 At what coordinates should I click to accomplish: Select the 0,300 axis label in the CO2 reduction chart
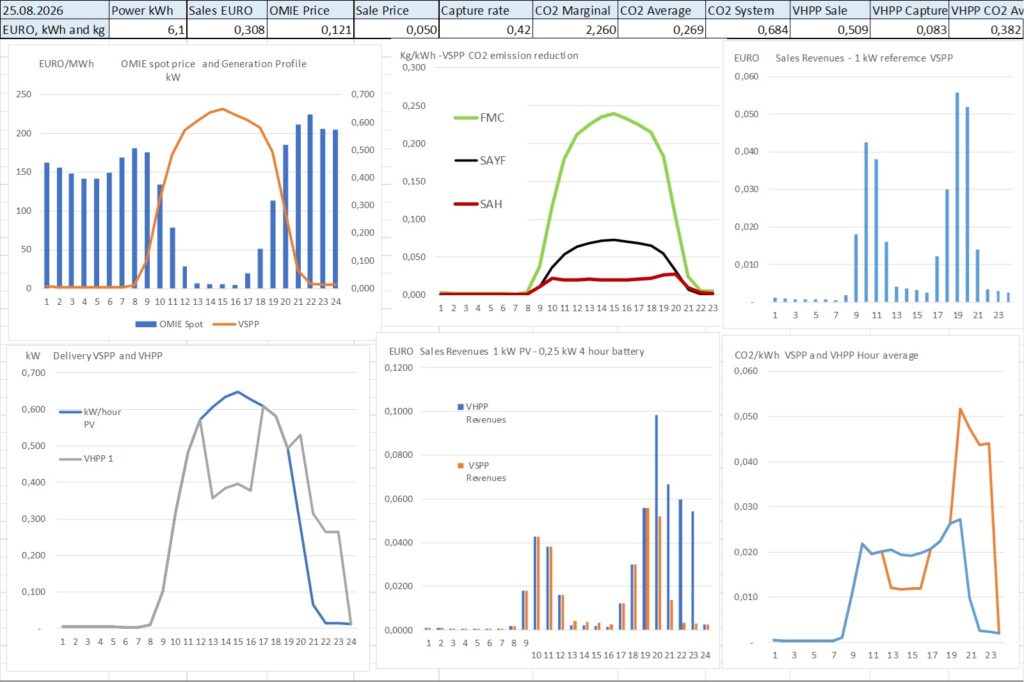pos(413,67)
